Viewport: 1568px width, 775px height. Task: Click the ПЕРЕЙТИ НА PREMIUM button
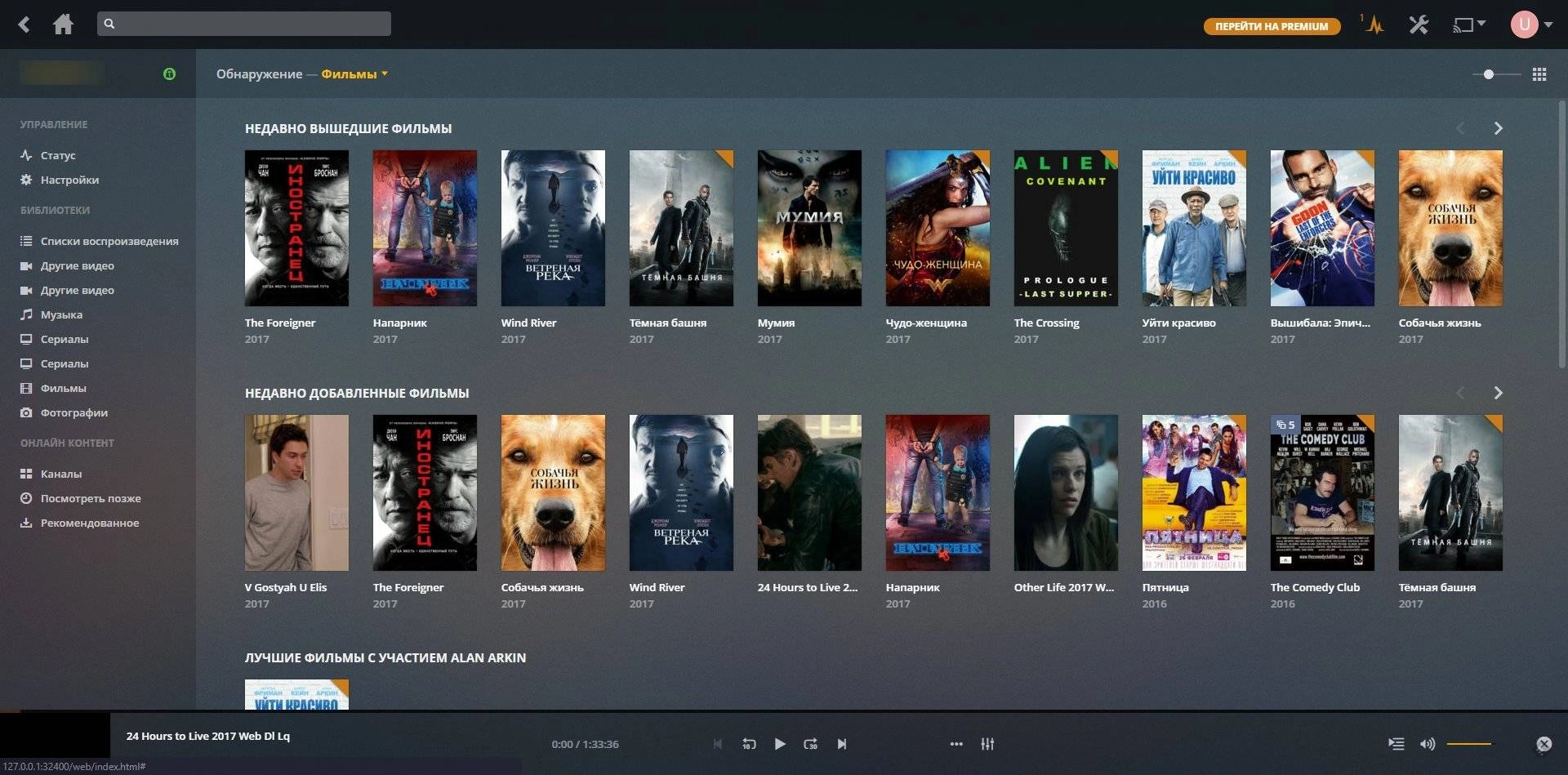[1272, 26]
